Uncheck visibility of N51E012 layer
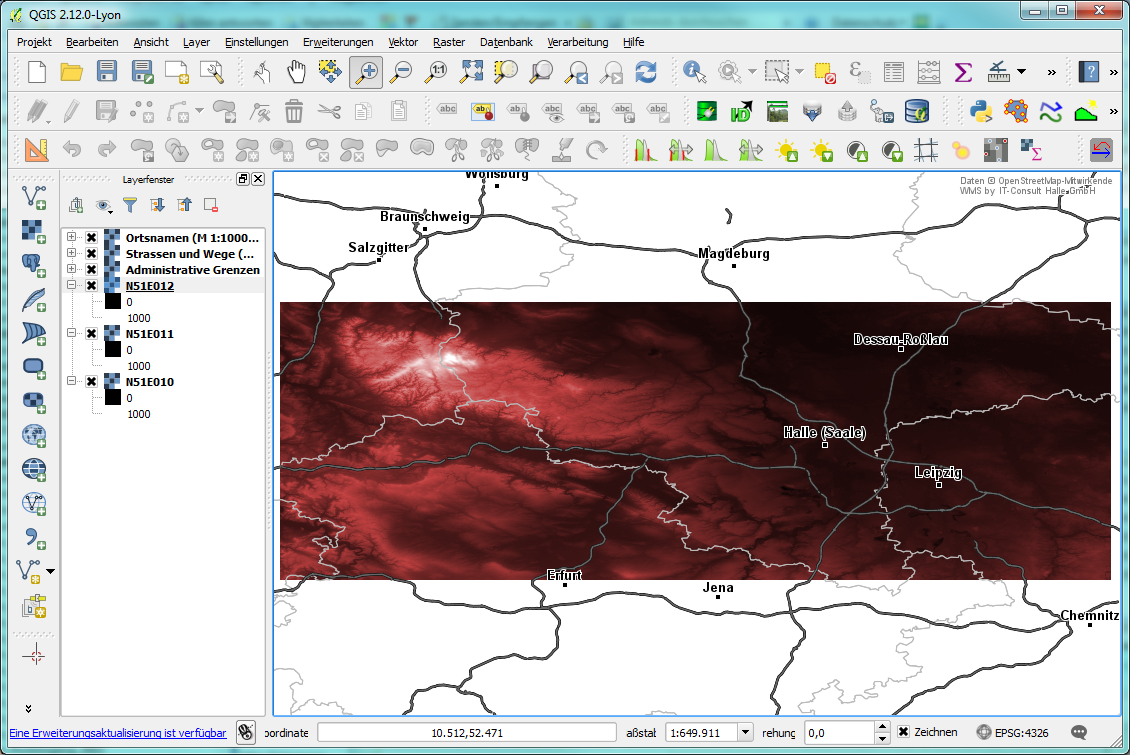Viewport: 1130px width, 755px height. [91, 286]
